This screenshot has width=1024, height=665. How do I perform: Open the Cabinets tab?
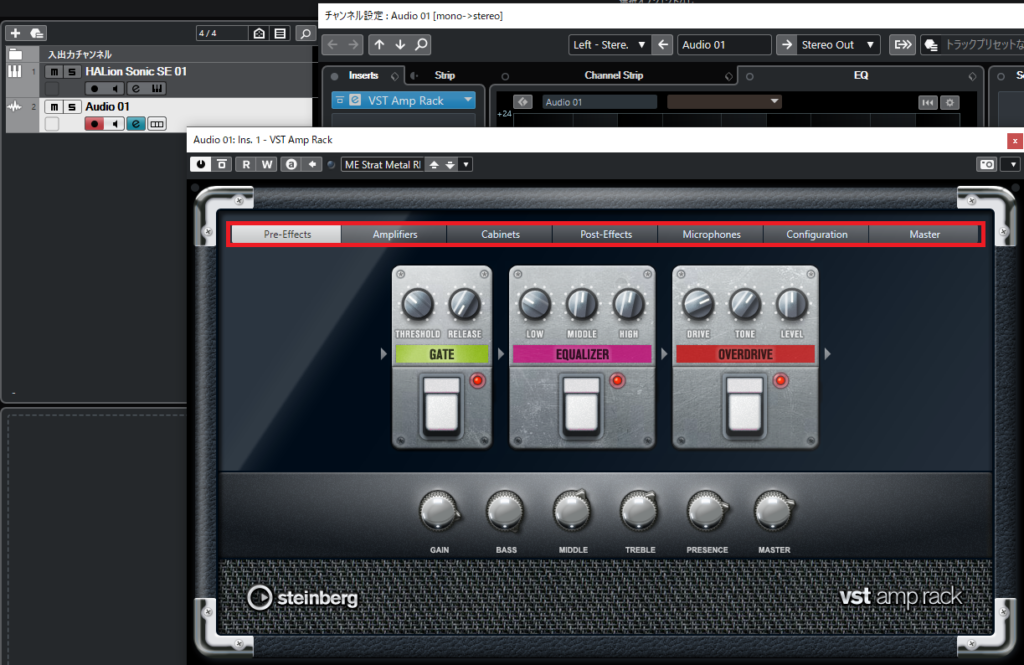coord(500,235)
